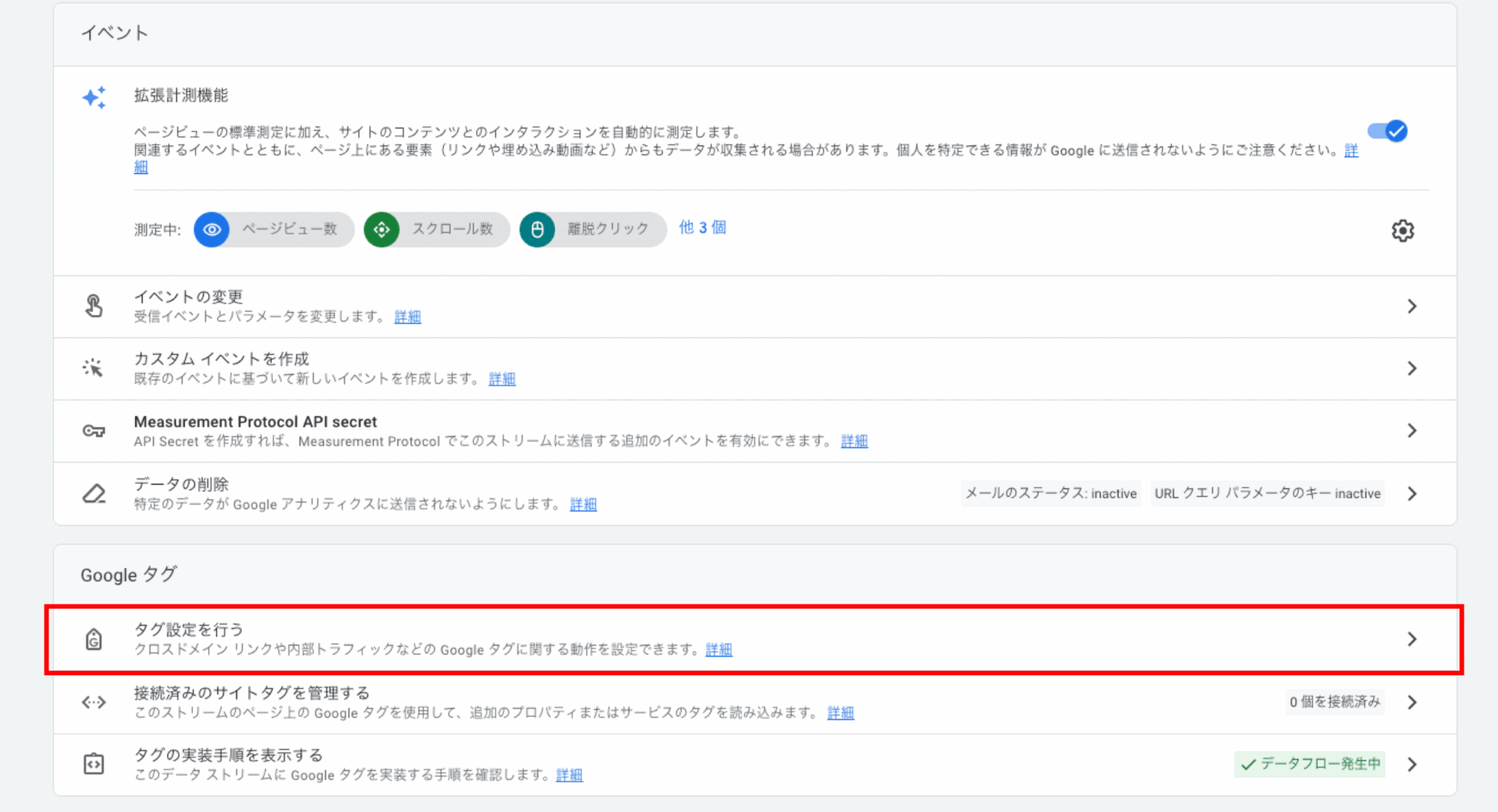The height and width of the screenshot is (812, 1498).
Task: Open 詳細 link under イベントの変更
Action: 407,317
